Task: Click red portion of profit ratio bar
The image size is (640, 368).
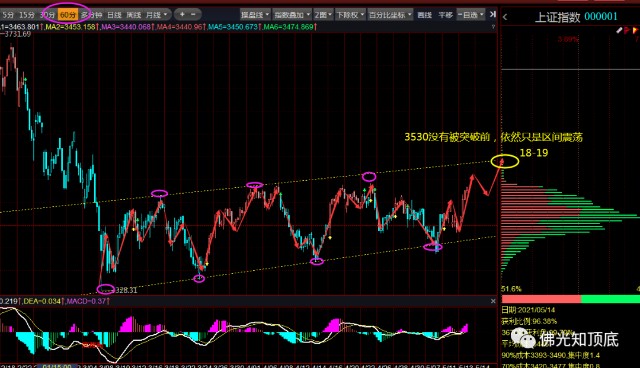Action: (x=541, y=299)
